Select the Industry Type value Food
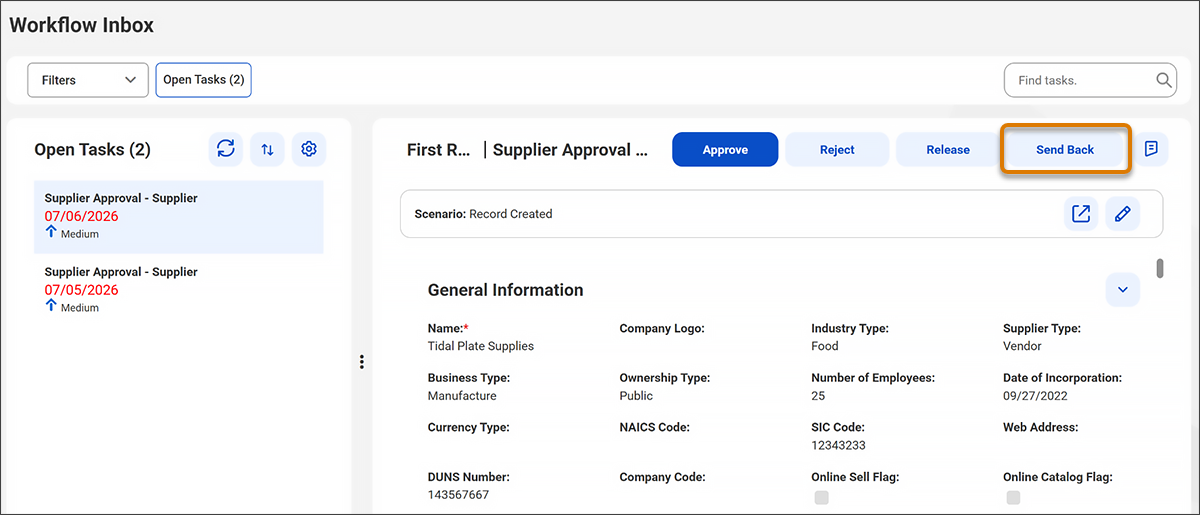1200x515 pixels. [825, 346]
